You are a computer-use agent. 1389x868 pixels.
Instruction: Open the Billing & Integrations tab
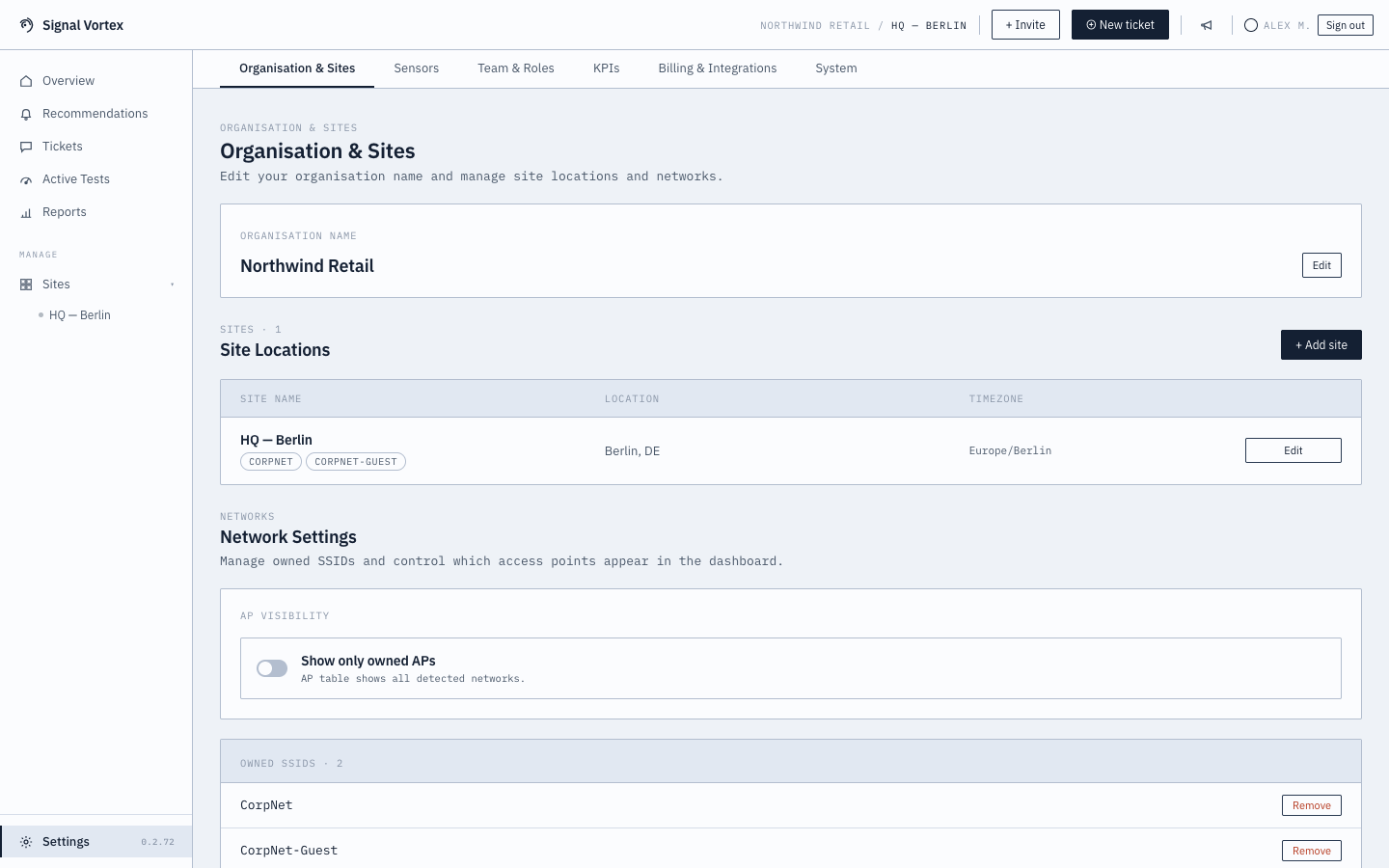click(718, 68)
